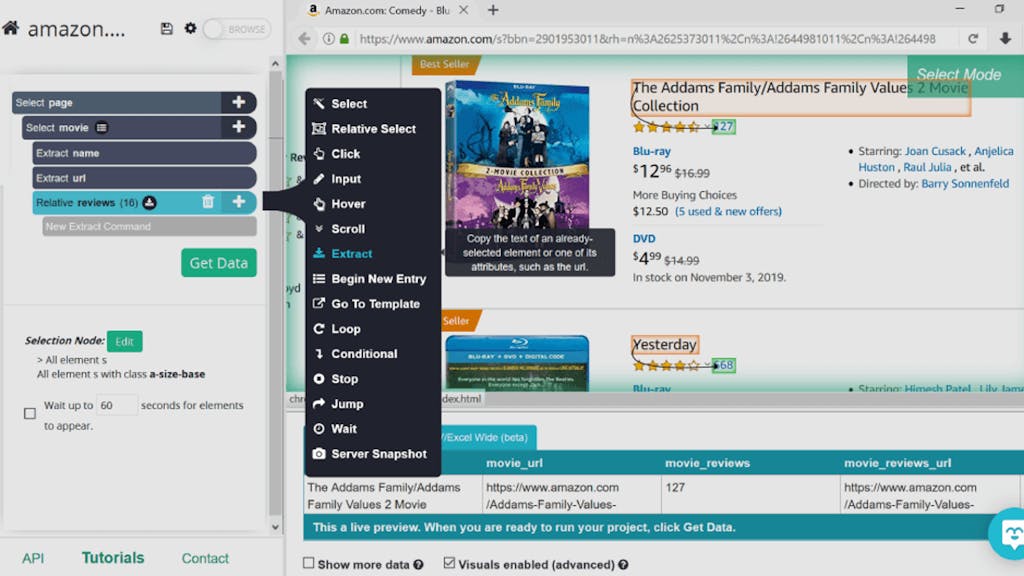
Task: Tick the Show more data checkbox
Action: [x=308, y=563]
